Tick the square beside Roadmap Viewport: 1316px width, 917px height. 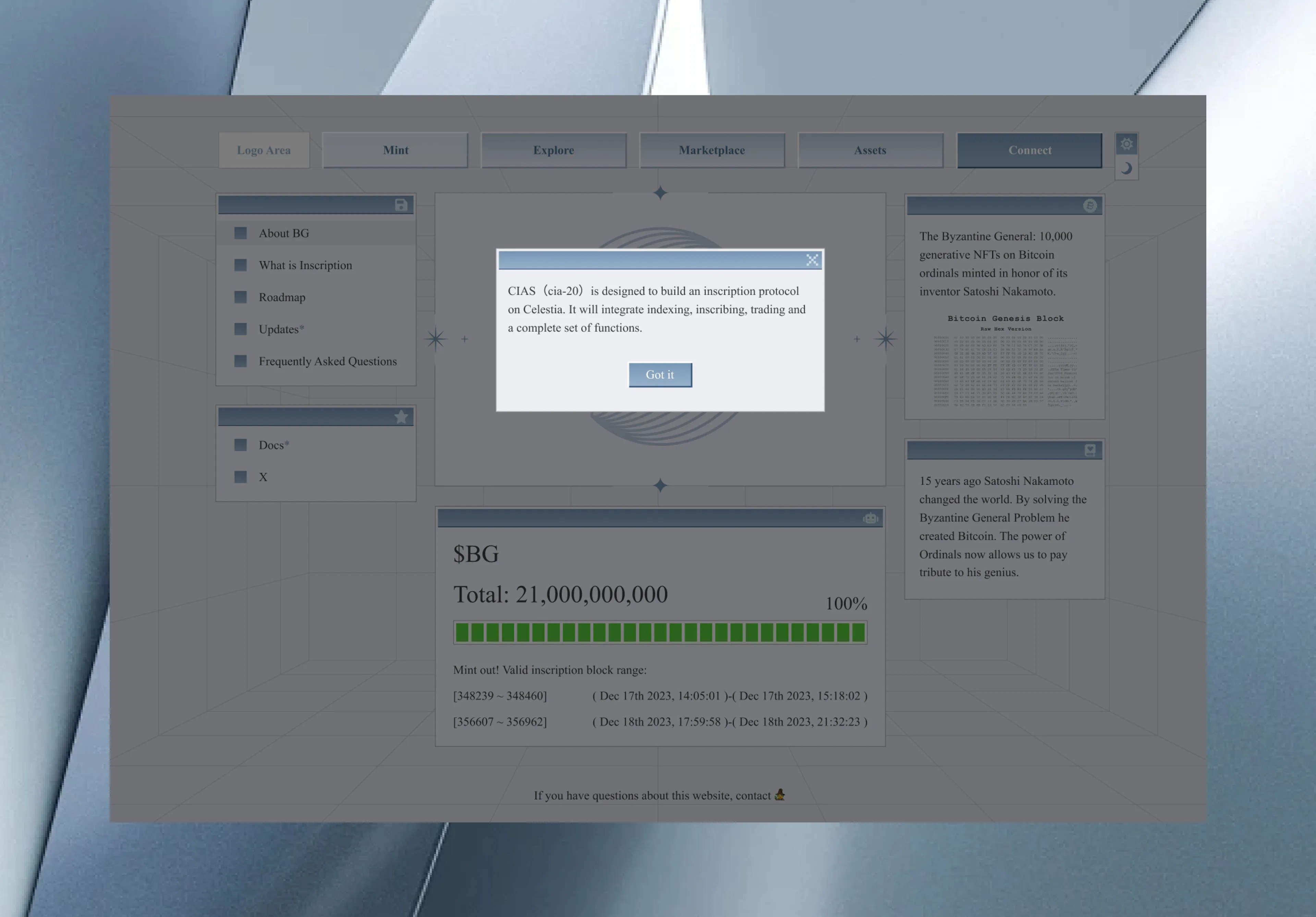click(241, 297)
